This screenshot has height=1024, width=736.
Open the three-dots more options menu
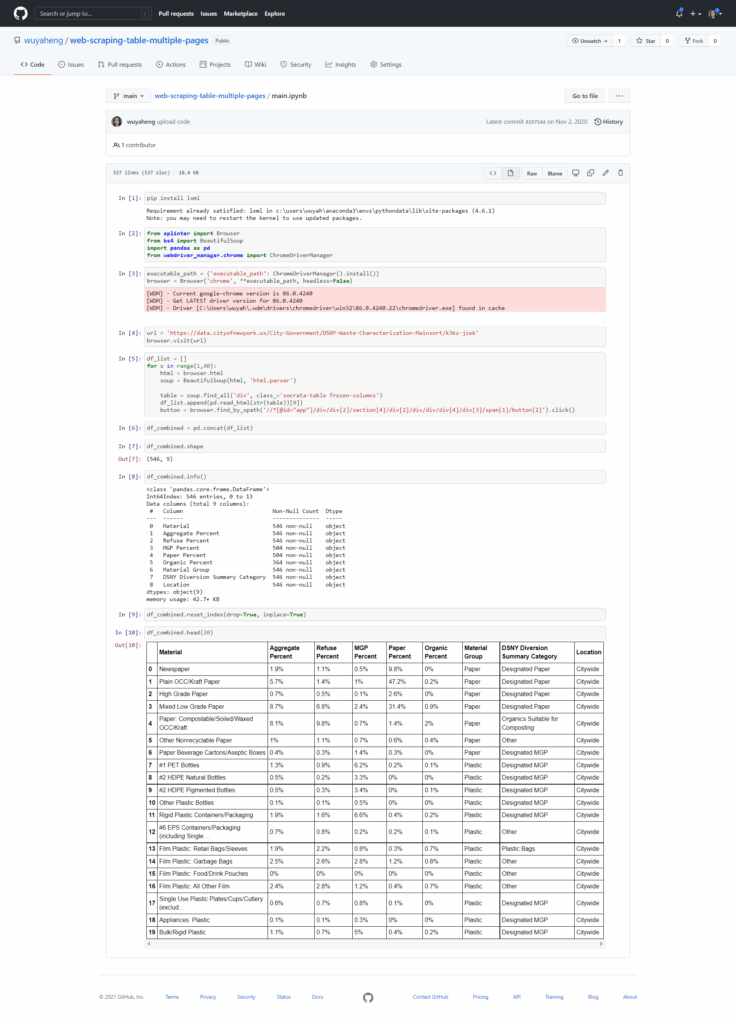point(619,96)
